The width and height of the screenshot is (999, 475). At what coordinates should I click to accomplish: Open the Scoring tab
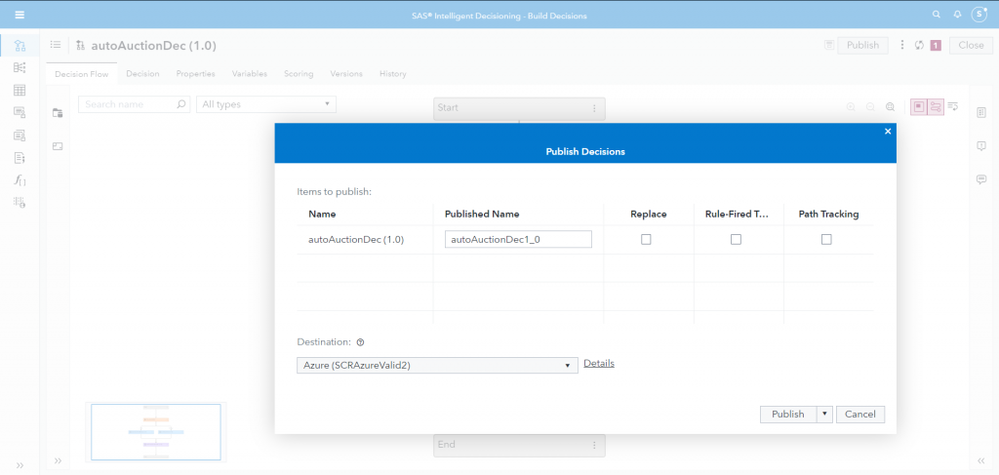click(x=298, y=74)
